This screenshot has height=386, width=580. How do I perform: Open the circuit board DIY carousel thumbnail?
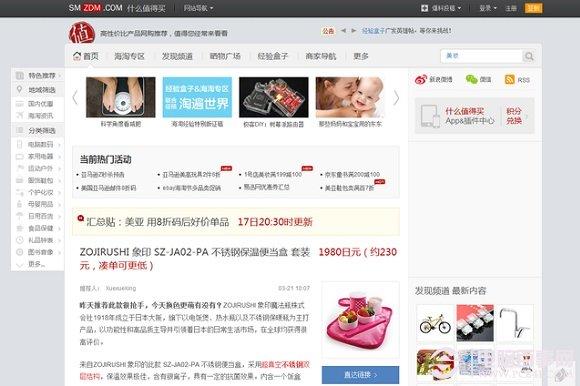274,97
